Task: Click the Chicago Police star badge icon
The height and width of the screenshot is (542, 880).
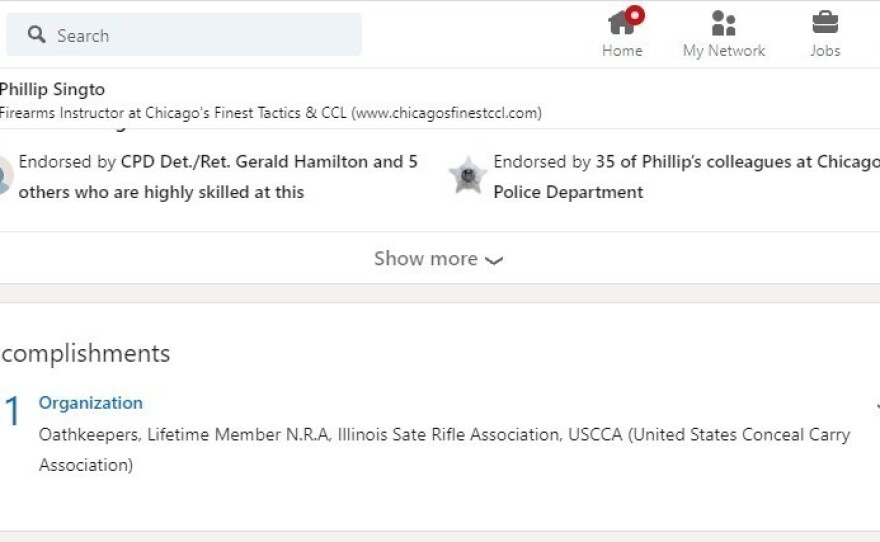Action: tap(467, 176)
